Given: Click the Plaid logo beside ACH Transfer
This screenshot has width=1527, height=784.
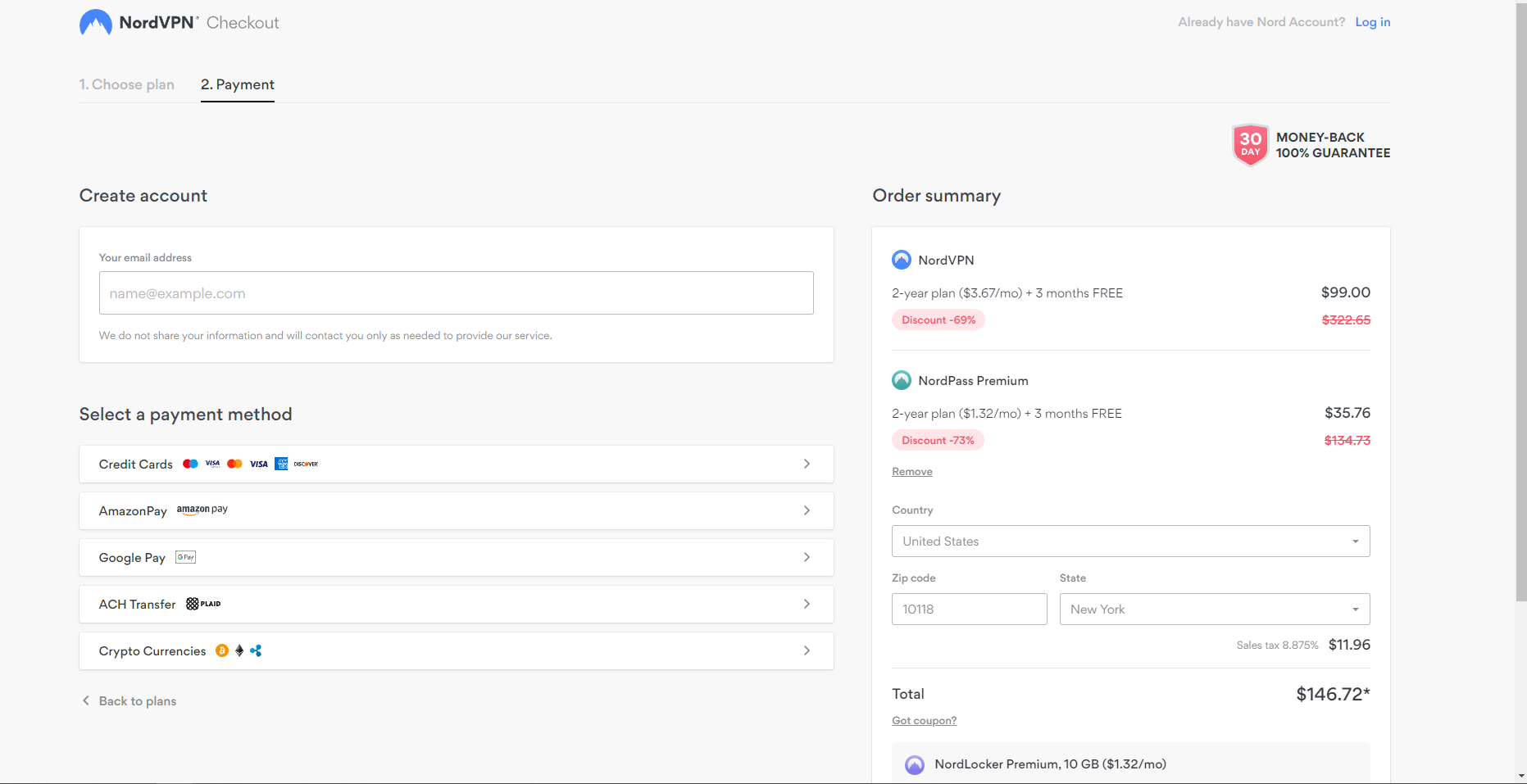Looking at the screenshot, I should pos(203,604).
